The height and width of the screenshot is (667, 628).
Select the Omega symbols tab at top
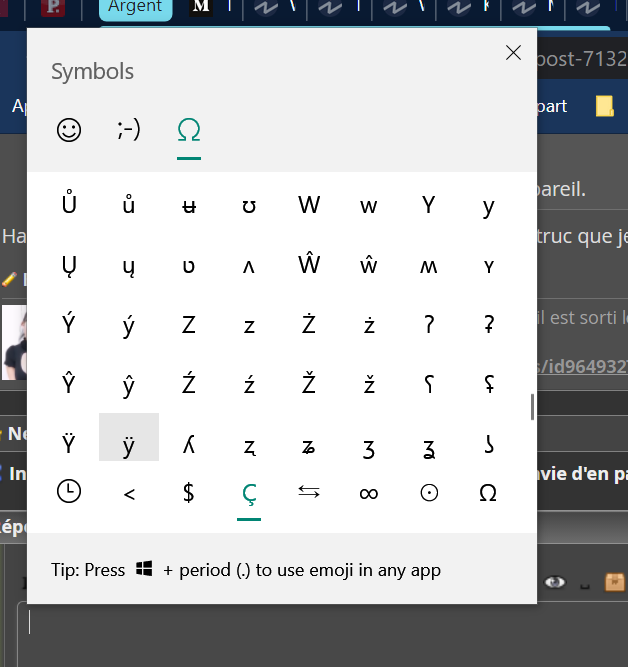coord(189,131)
